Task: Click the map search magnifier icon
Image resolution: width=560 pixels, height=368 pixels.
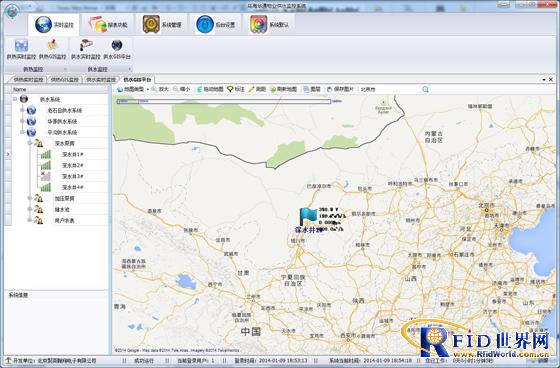Action: [425, 89]
